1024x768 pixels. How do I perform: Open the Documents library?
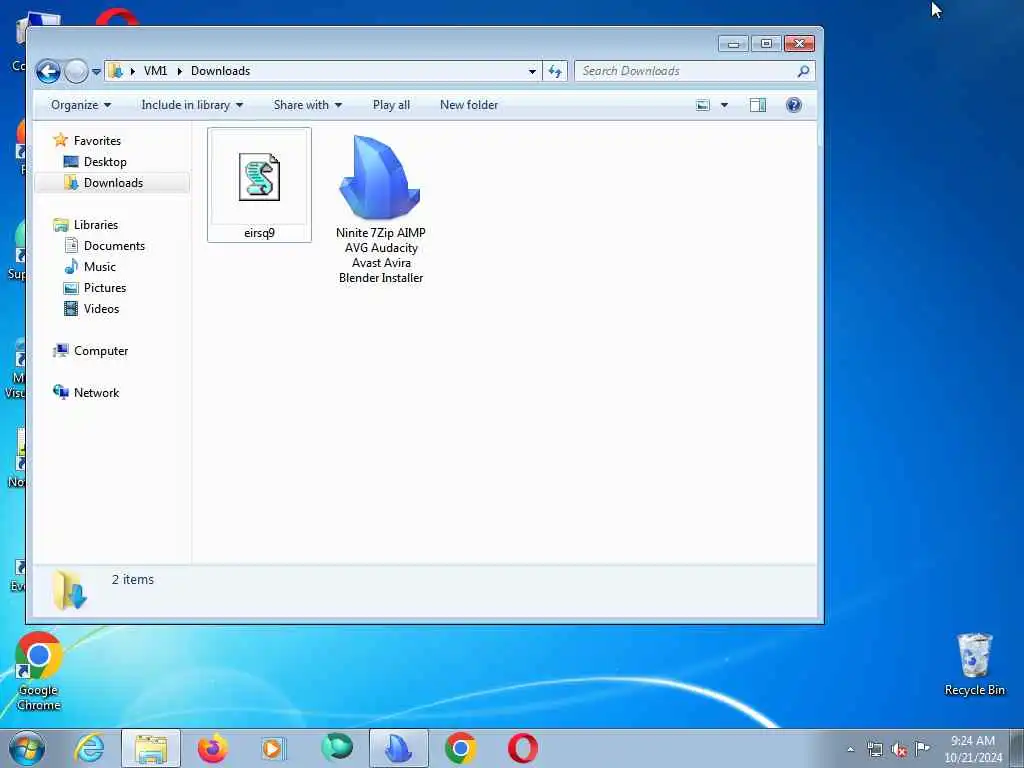(x=114, y=246)
